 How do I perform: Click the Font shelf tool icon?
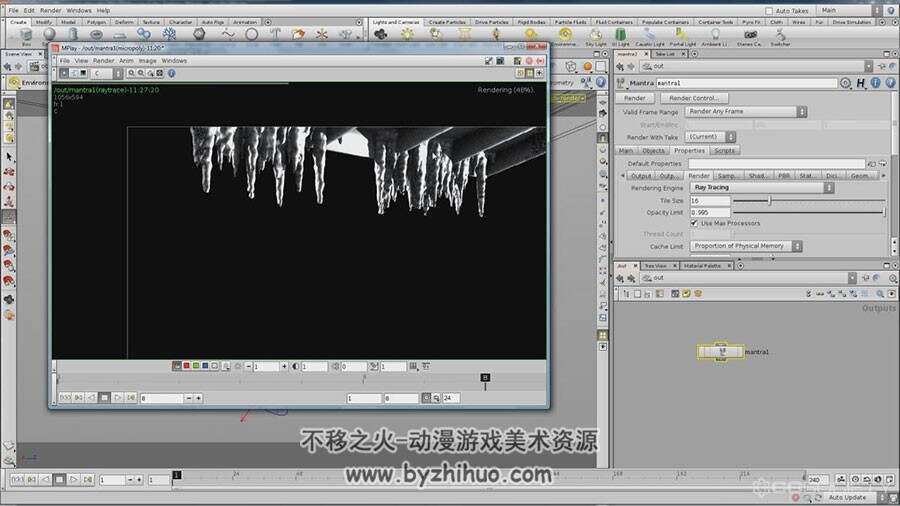point(275,34)
